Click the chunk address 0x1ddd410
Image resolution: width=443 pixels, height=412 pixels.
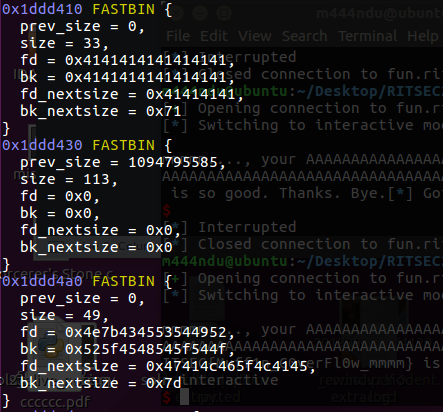tap(42, 9)
